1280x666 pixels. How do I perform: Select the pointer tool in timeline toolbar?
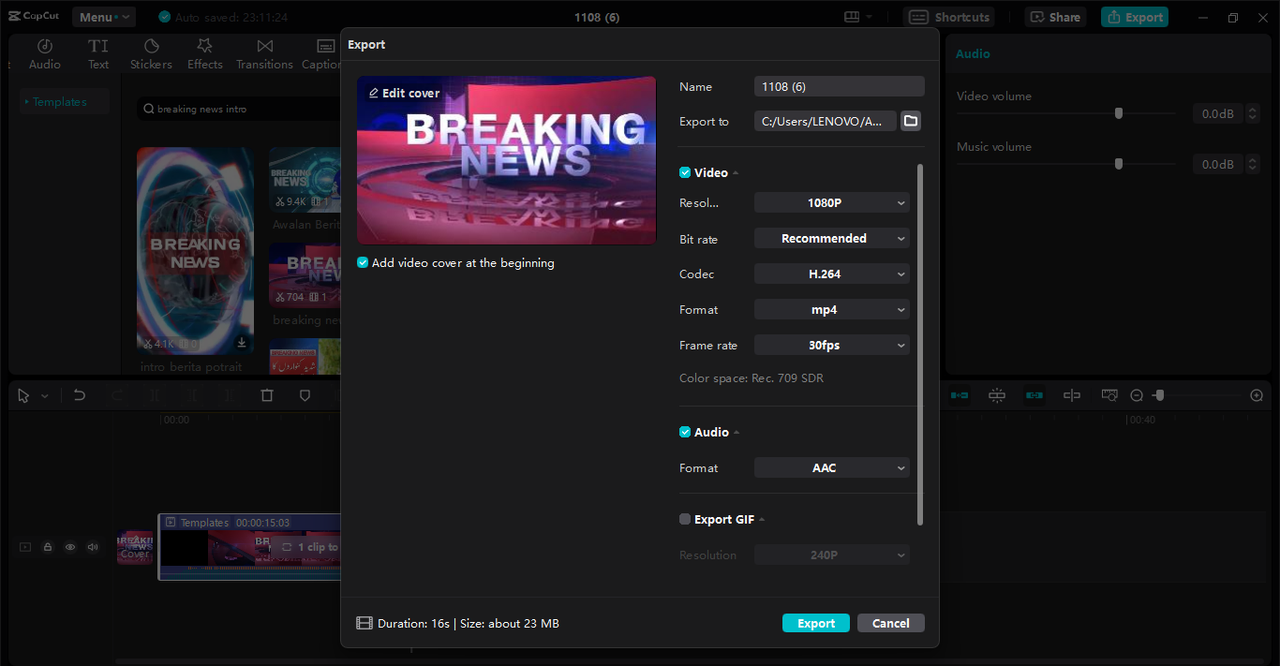coord(24,396)
